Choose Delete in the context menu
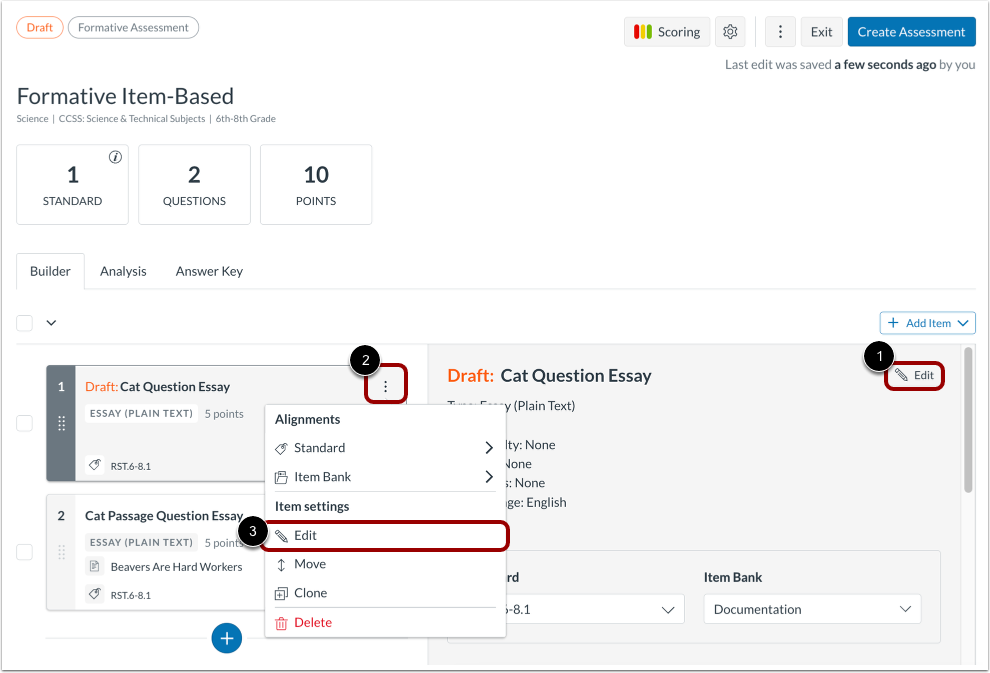 385,622
